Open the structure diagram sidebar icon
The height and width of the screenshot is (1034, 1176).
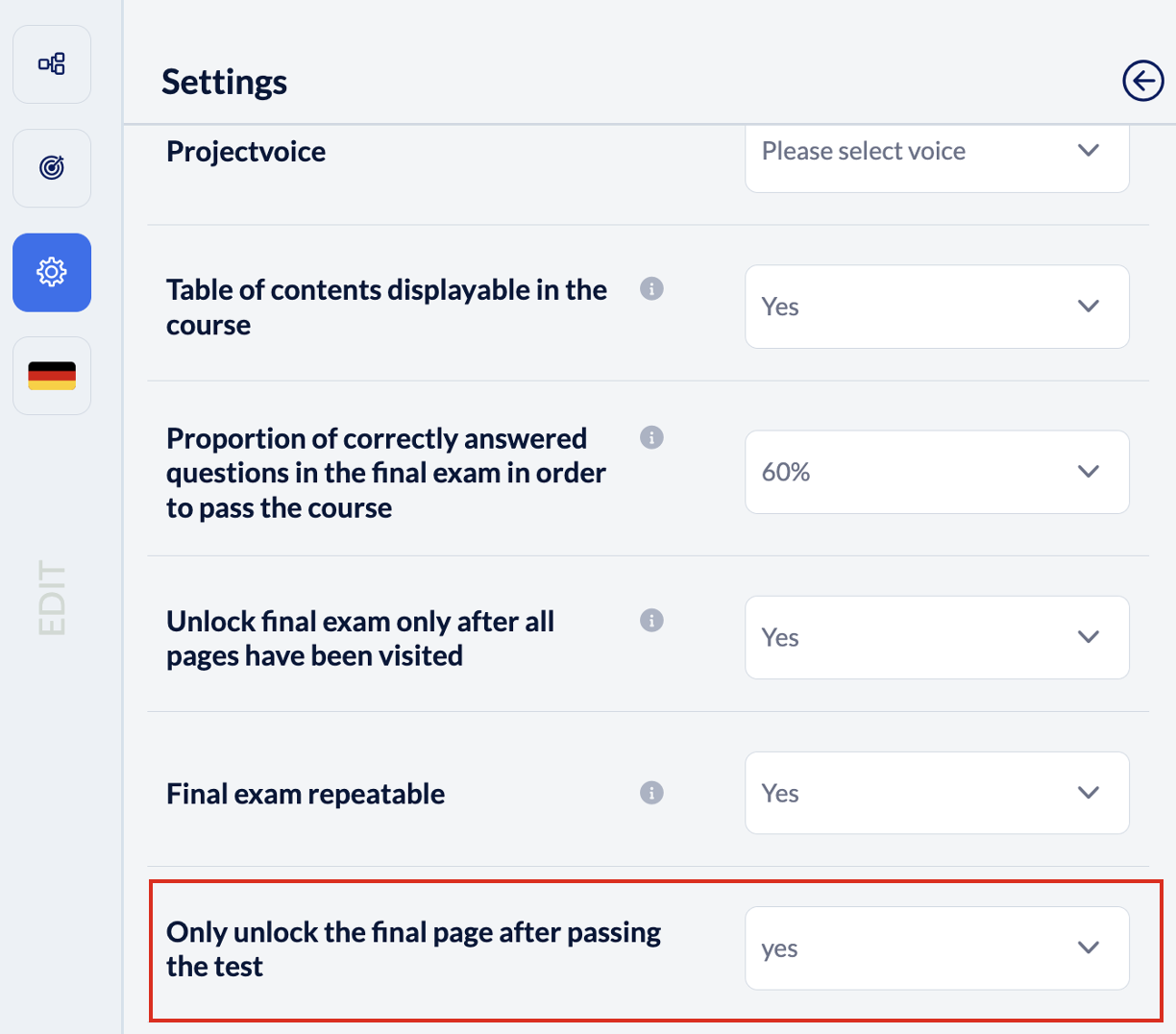click(52, 64)
